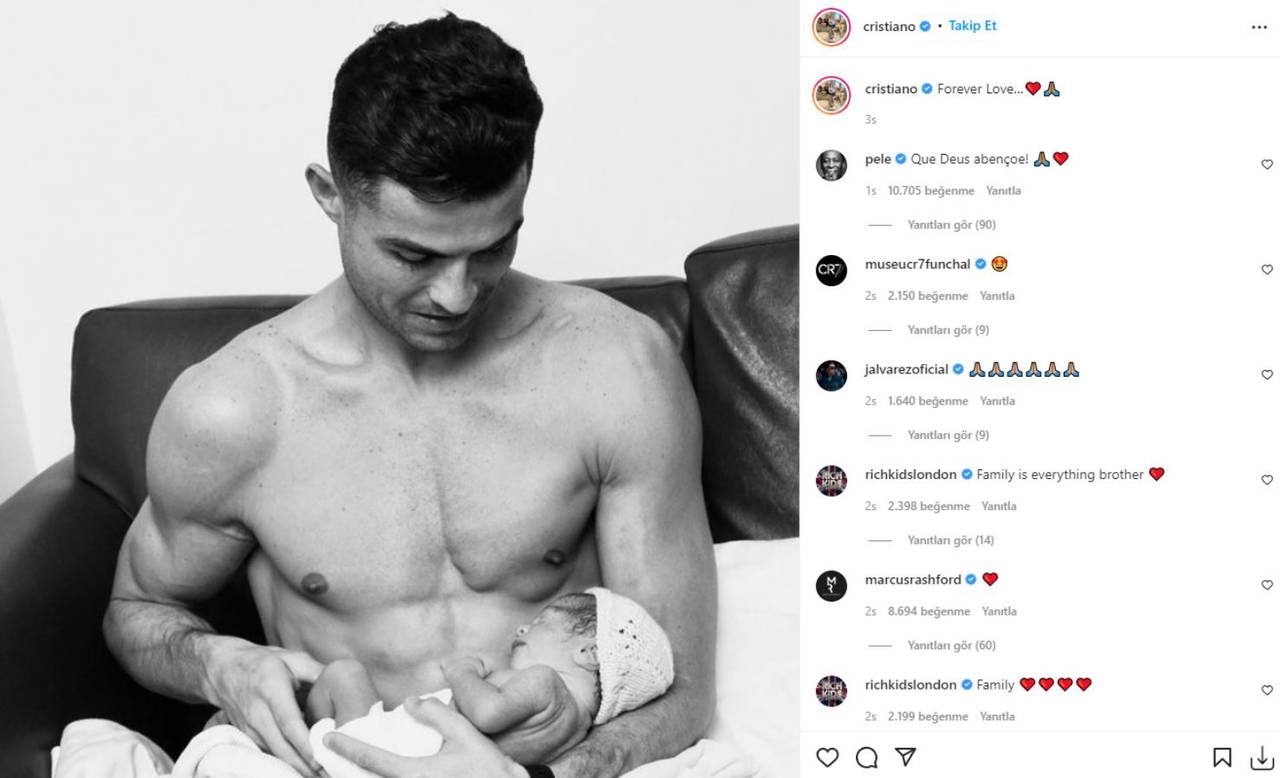Open the jalvarezoficial username link
The width and height of the screenshot is (1280, 778).
click(906, 369)
